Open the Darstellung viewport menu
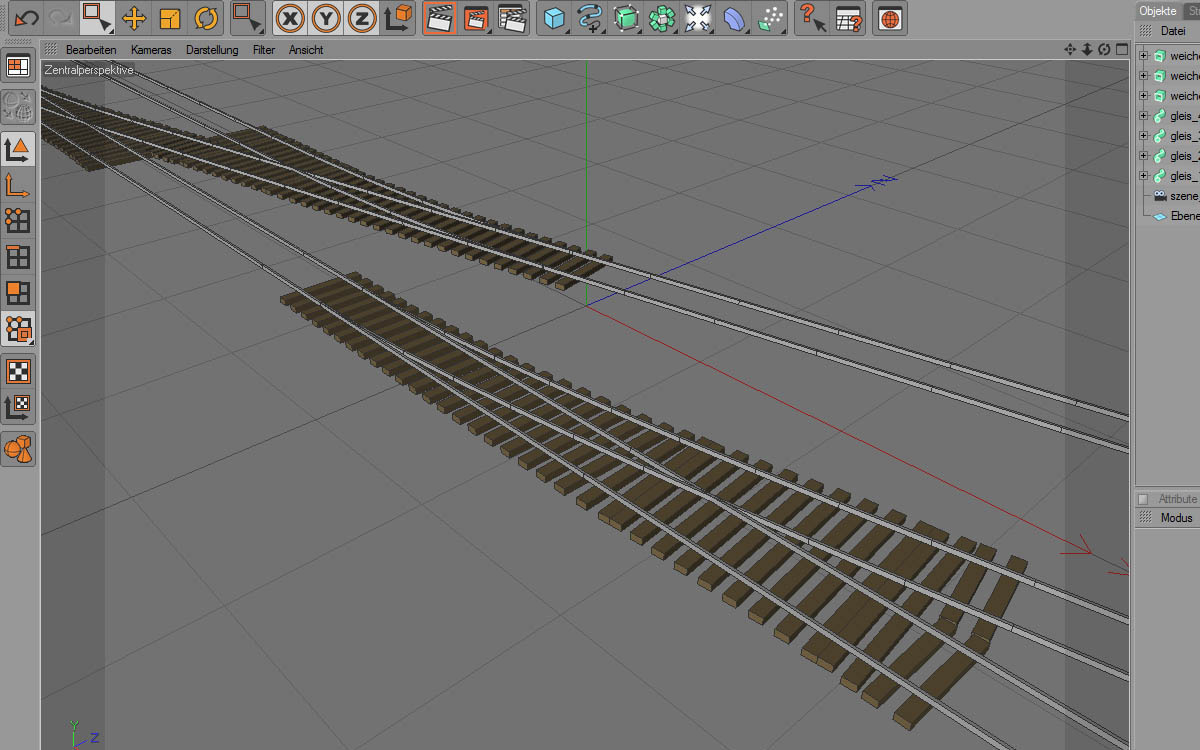Image resolution: width=1200 pixels, height=750 pixels. tap(212, 50)
